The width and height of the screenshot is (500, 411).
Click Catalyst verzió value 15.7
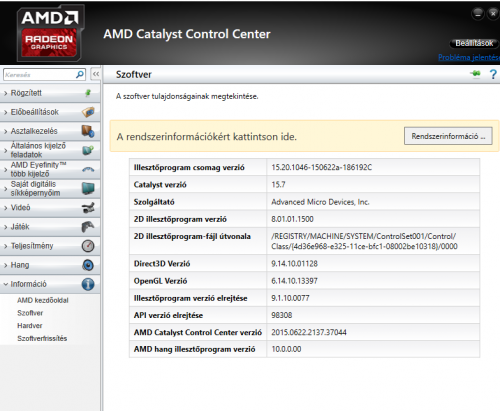[278, 185]
